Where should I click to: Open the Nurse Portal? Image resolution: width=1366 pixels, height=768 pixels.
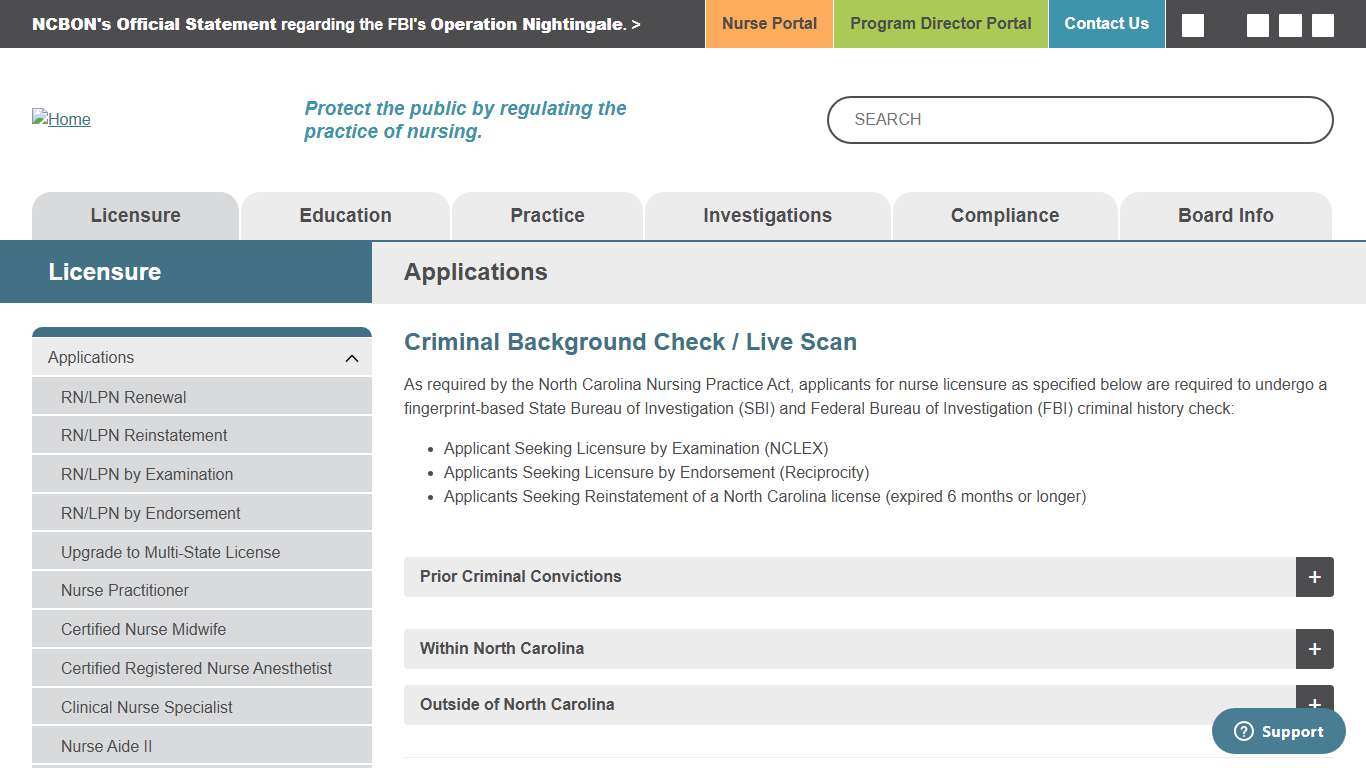click(769, 23)
